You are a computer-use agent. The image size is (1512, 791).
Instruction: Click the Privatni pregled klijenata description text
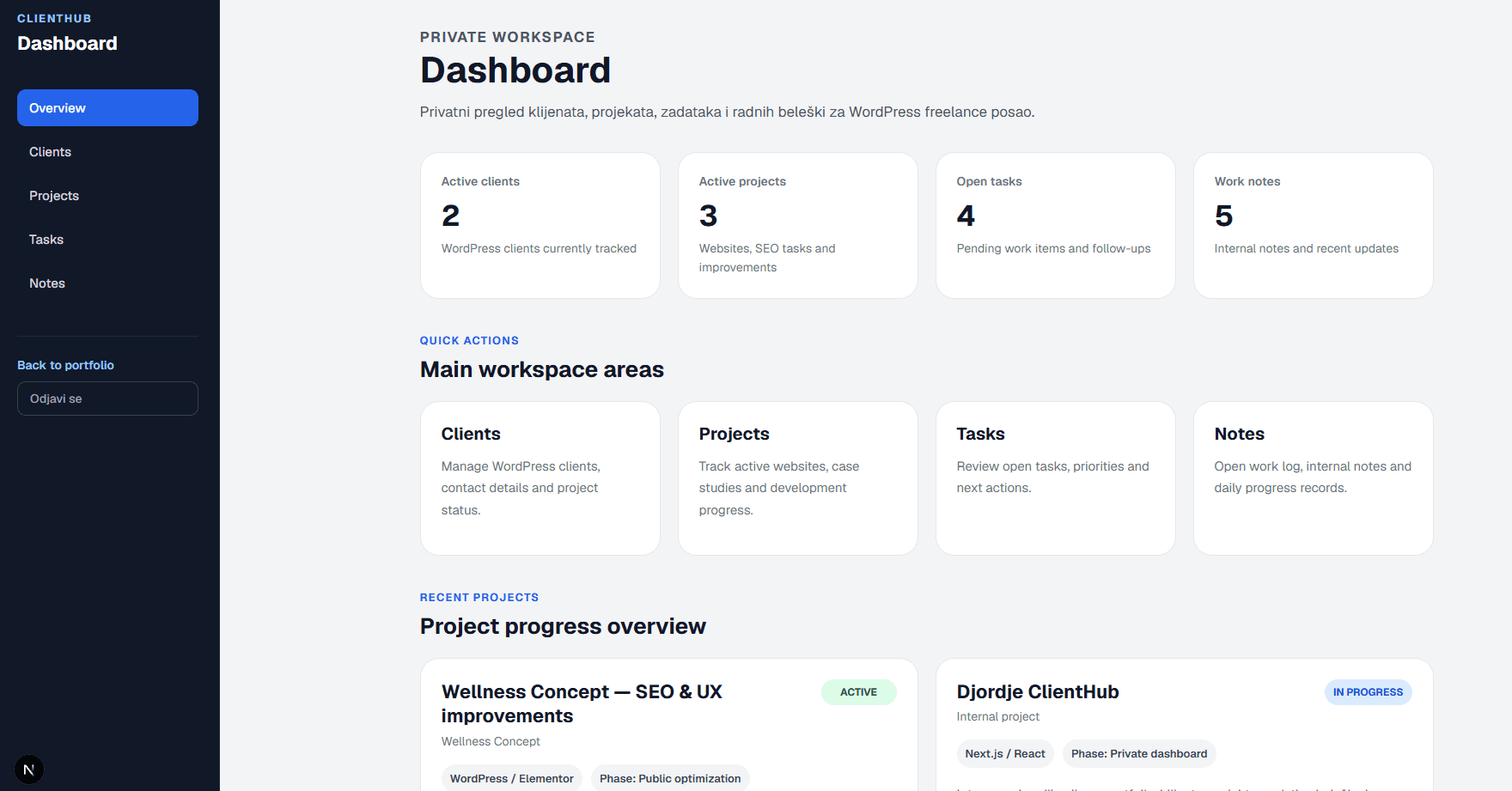pyautogui.click(x=728, y=112)
